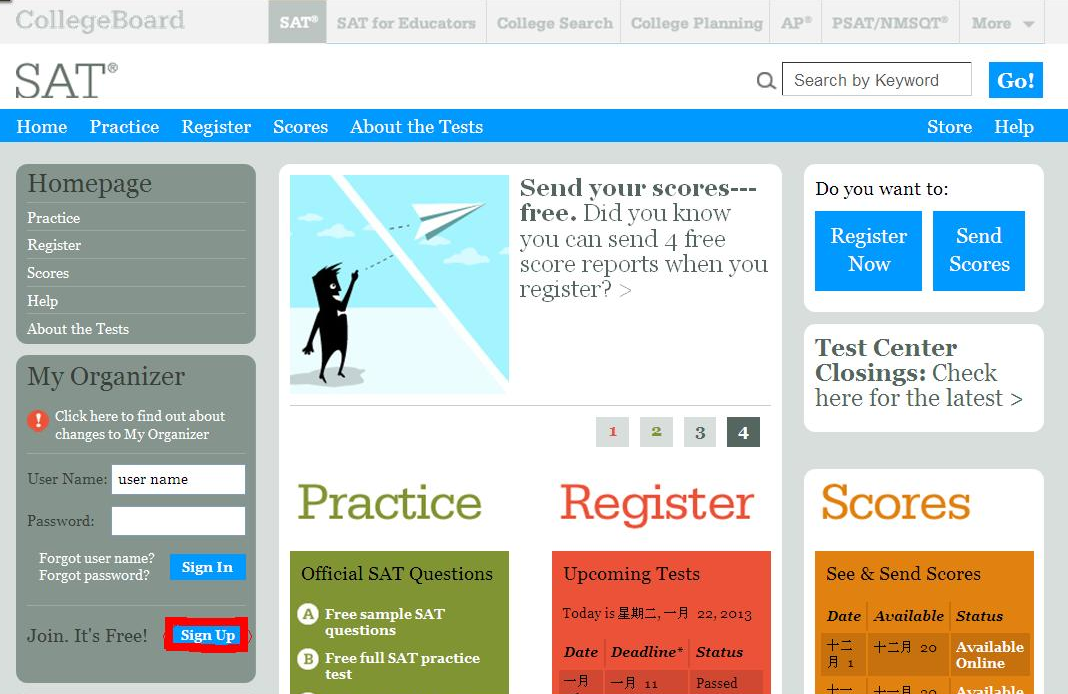
Task: Click the Sign Up button
Action: click(x=207, y=635)
